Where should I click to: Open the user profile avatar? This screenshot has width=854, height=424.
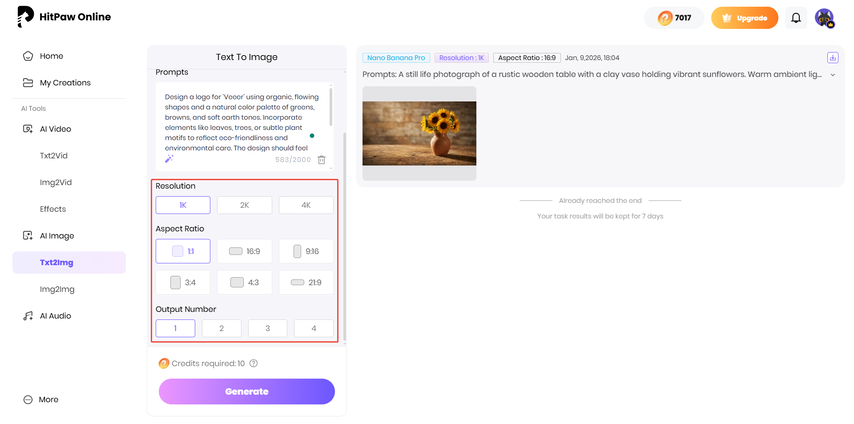[x=824, y=18]
